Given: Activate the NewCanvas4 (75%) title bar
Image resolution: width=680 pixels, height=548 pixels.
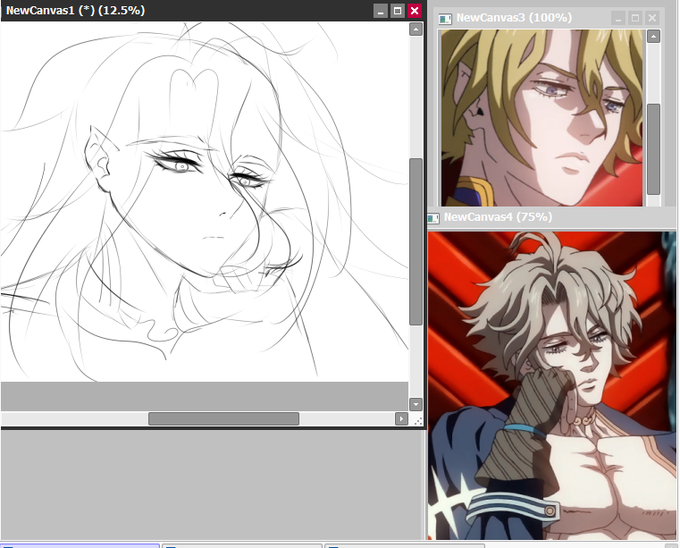Looking at the screenshot, I should tap(498, 217).
